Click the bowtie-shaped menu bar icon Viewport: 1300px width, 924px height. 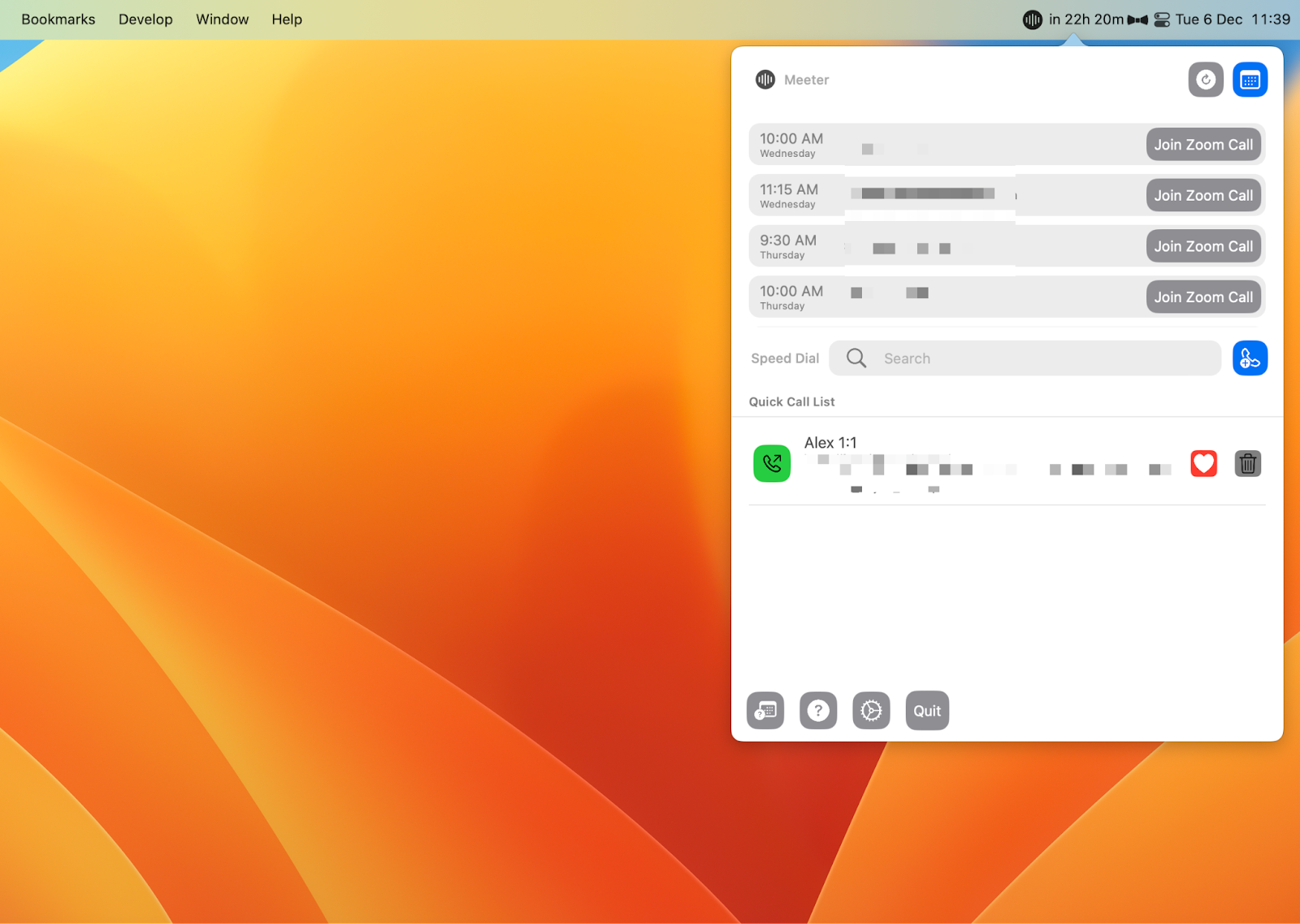coord(1137,20)
